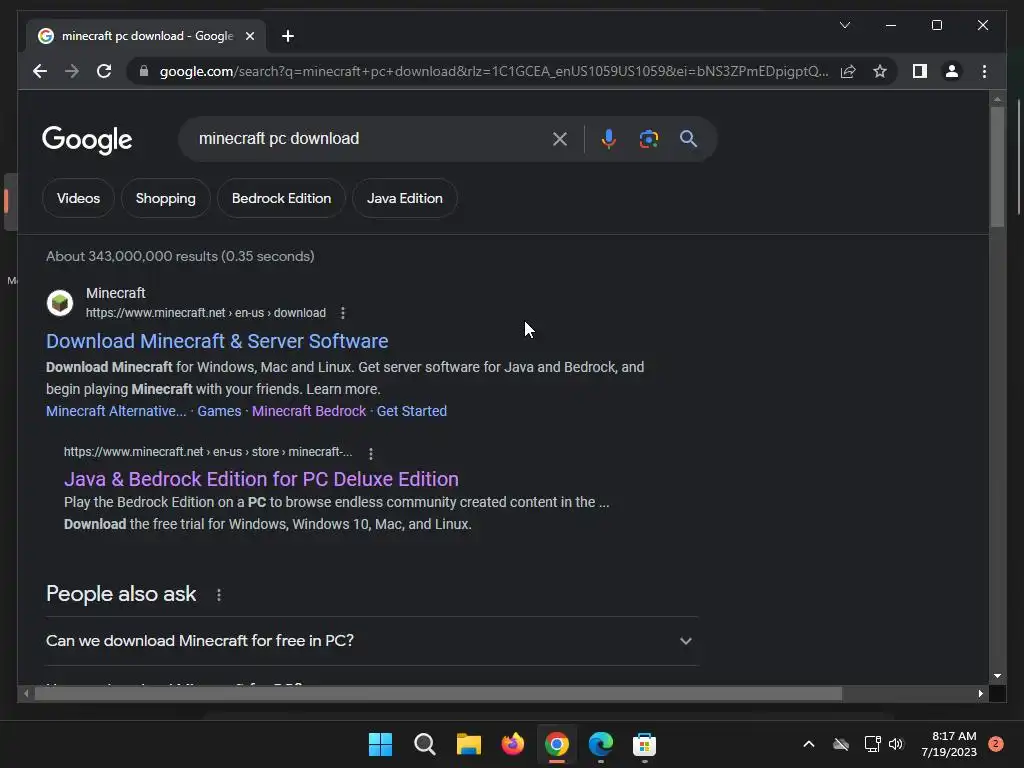1024x768 pixels.
Task: Open the Get Started sitelink
Action: click(412, 411)
